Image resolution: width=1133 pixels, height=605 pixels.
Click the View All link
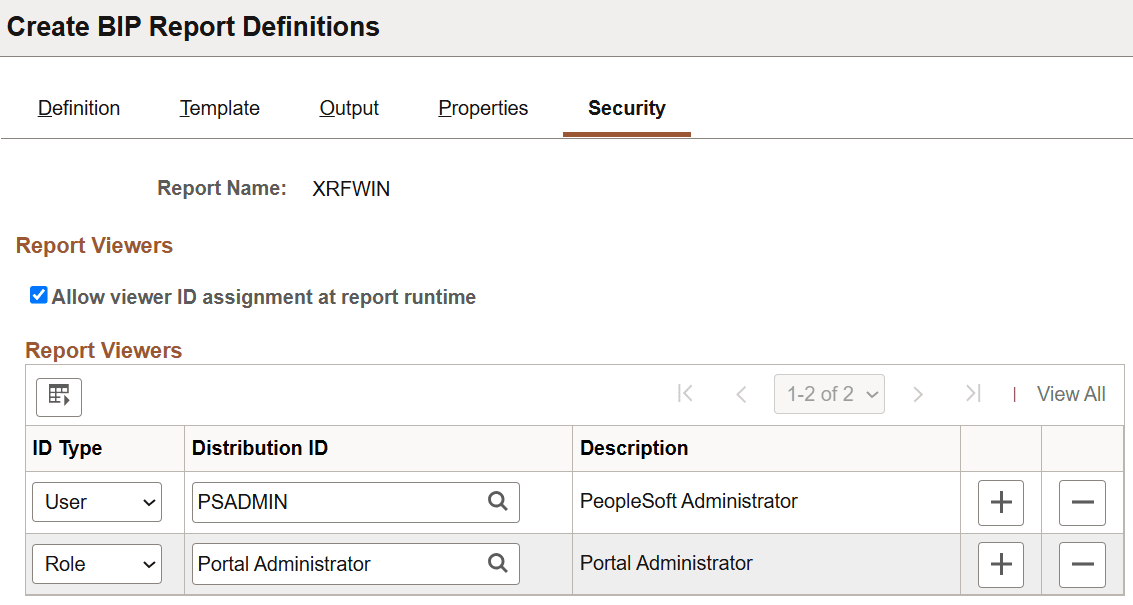(1071, 394)
